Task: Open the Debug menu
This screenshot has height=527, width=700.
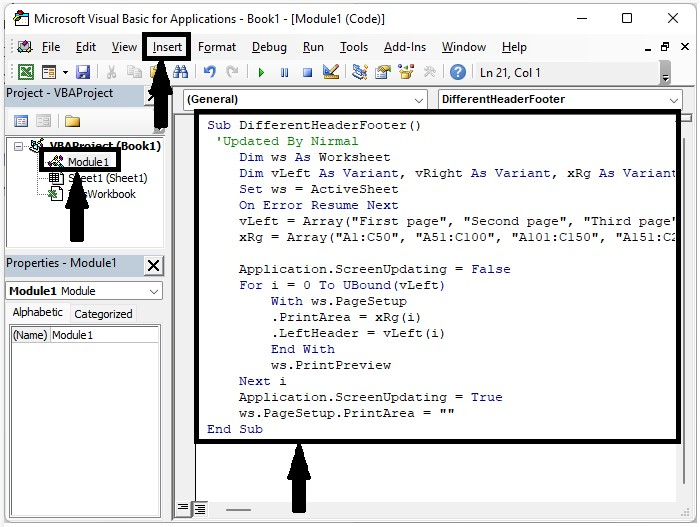Action: (269, 47)
